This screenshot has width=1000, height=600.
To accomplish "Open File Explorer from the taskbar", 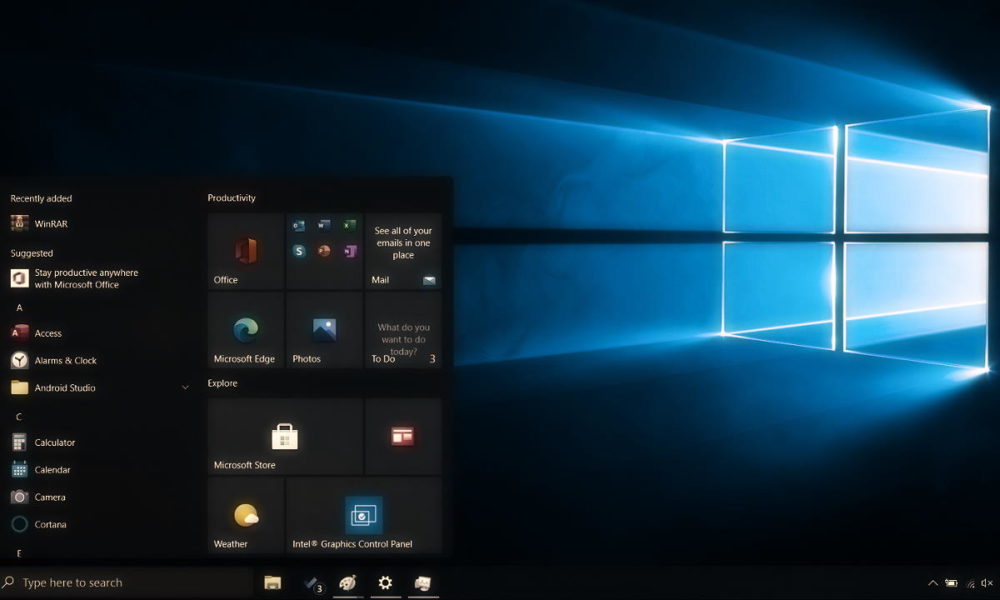I will tap(273, 582).
